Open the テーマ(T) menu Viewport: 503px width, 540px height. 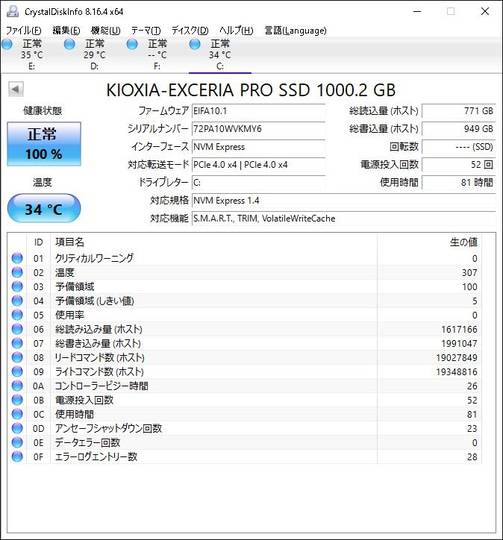[146, 31]
